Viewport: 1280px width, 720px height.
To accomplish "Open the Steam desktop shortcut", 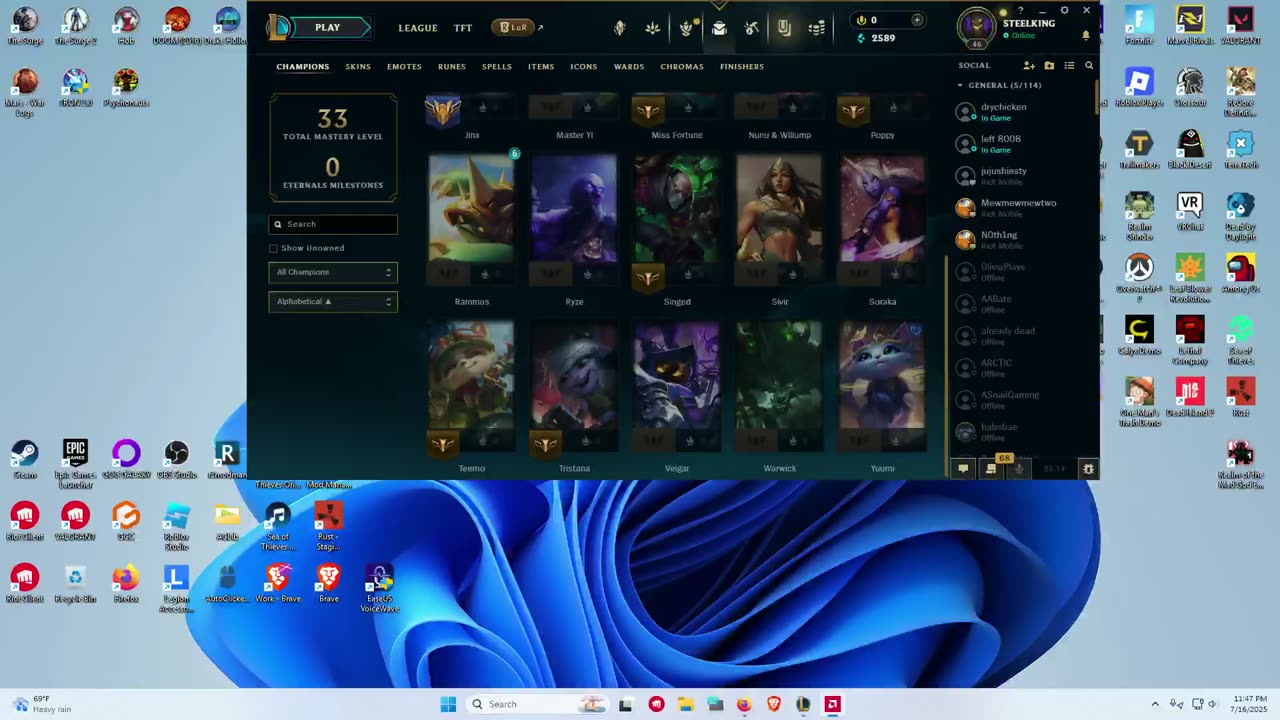I will tap(24, 458).
